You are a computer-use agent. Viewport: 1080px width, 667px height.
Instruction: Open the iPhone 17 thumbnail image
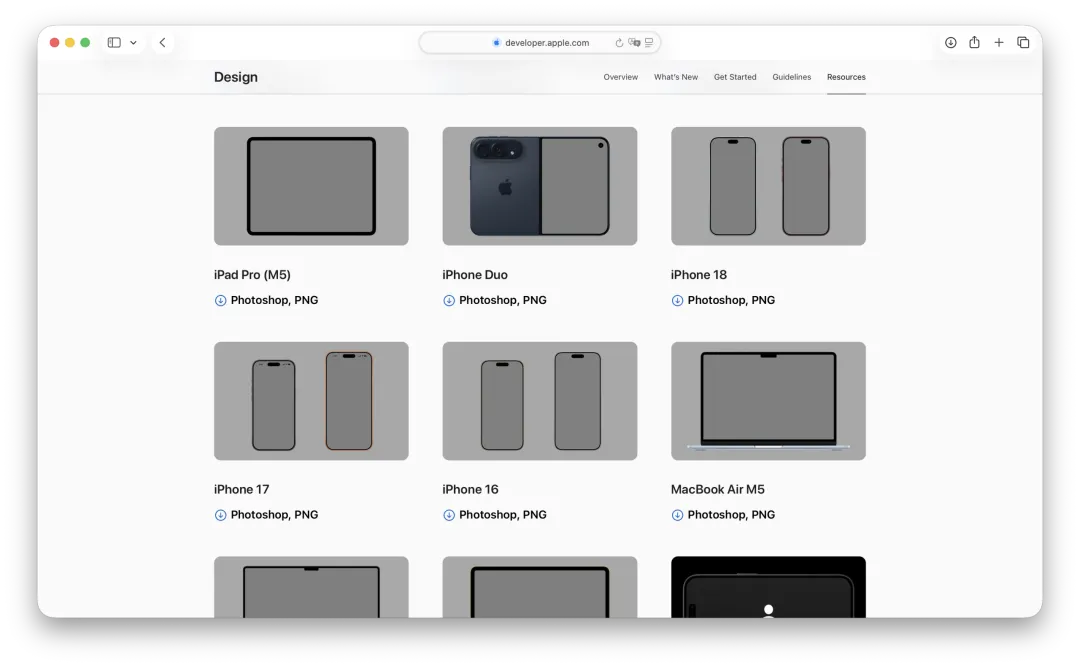[x=311, y=401]
